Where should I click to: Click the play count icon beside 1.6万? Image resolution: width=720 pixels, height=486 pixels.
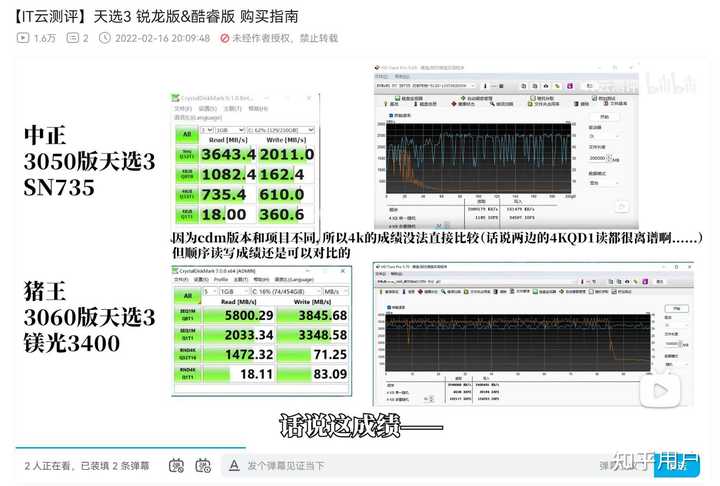[23, 38]
